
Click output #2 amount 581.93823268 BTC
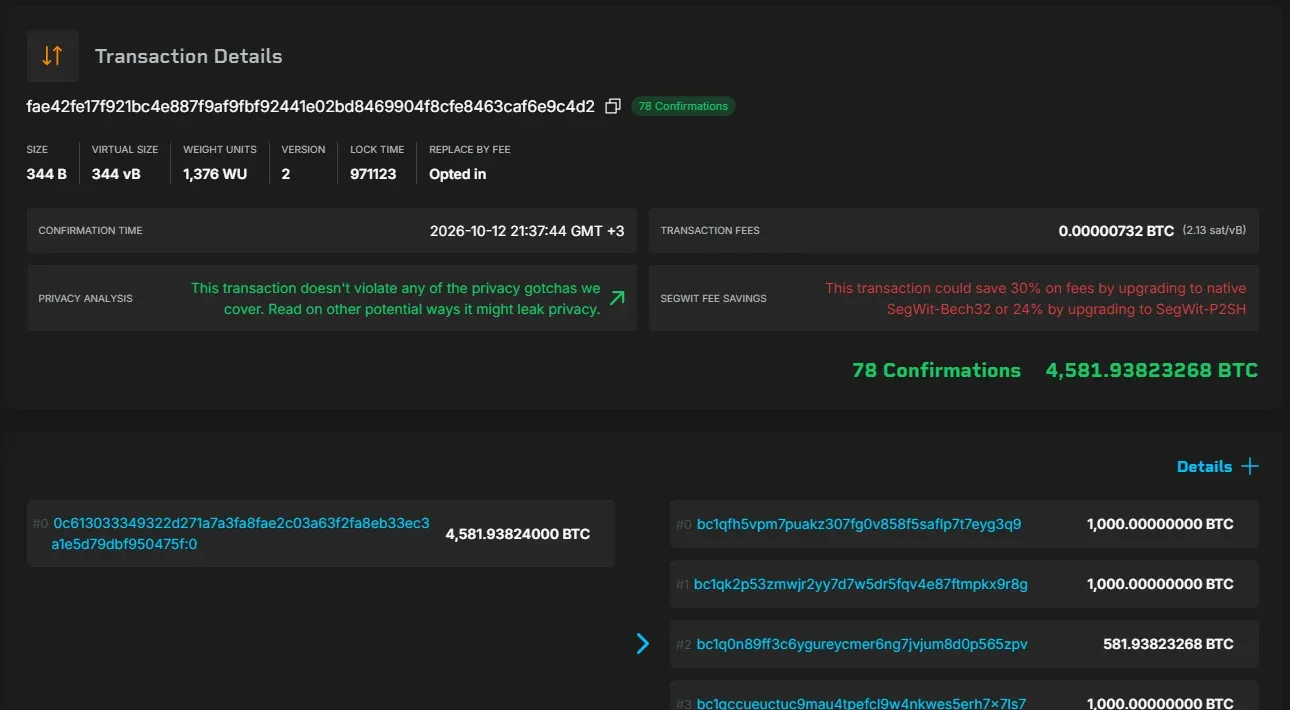click(1168, 644)
